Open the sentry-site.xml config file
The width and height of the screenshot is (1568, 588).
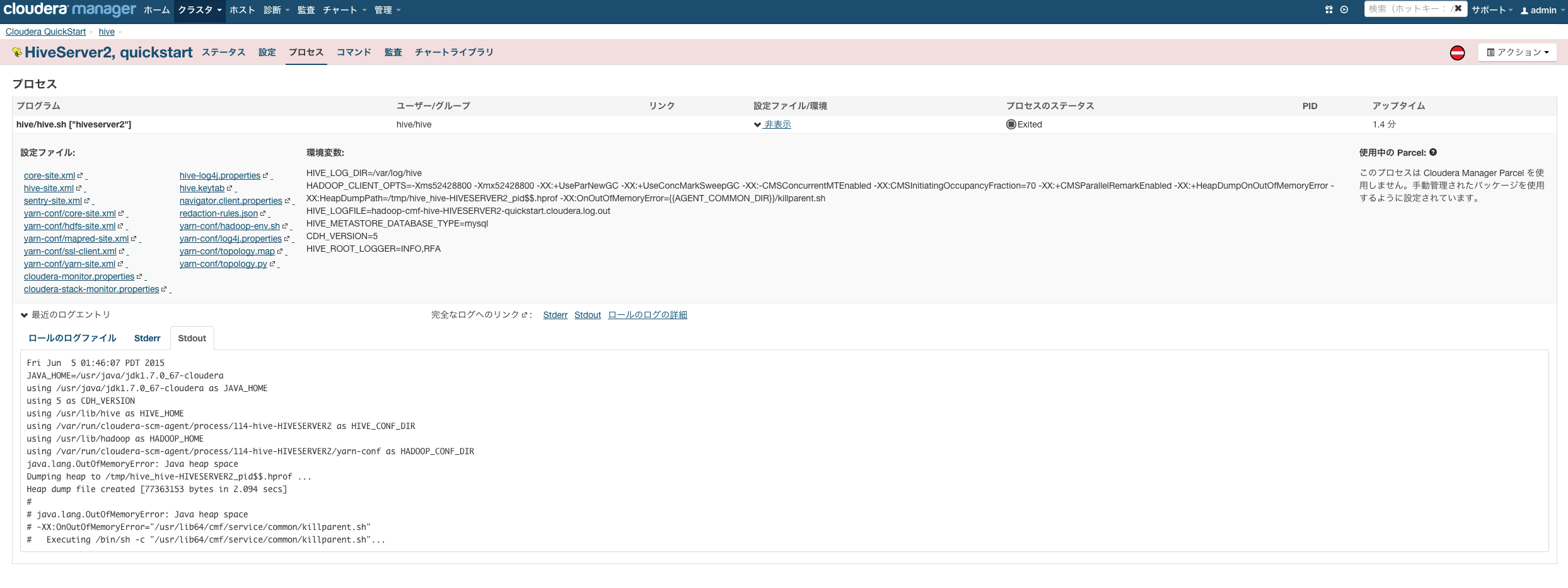click(53, 201)
